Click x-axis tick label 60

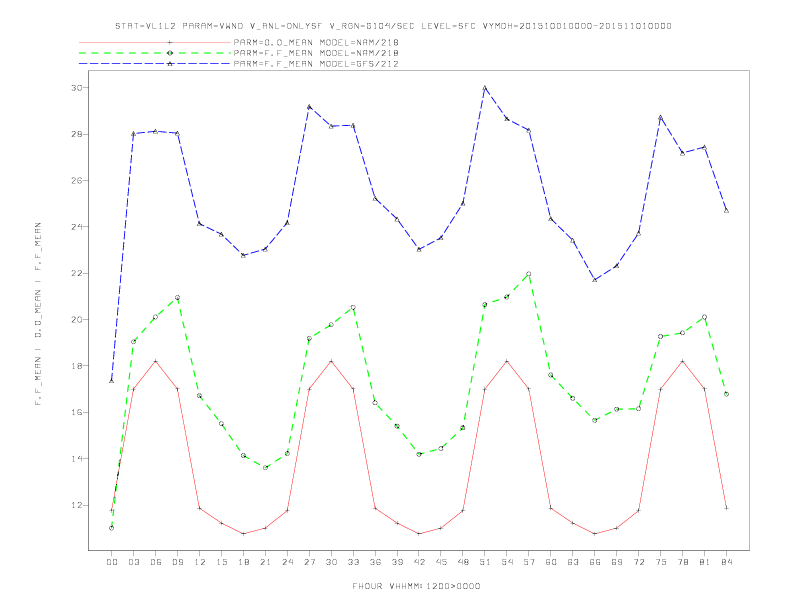[551, 562]
